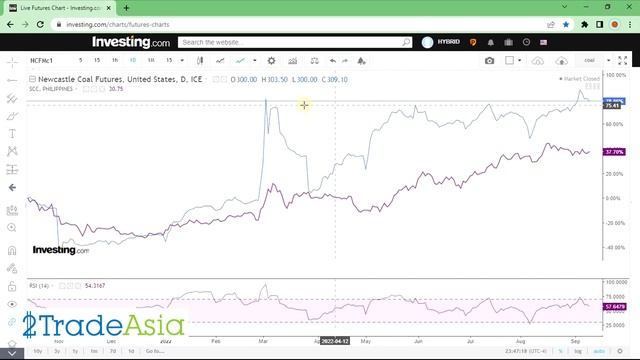Viewport: 640px width, 360px height.
Task: Toggle stay in drawing mode
Action: pyautogui.click(x=12, y=268)
